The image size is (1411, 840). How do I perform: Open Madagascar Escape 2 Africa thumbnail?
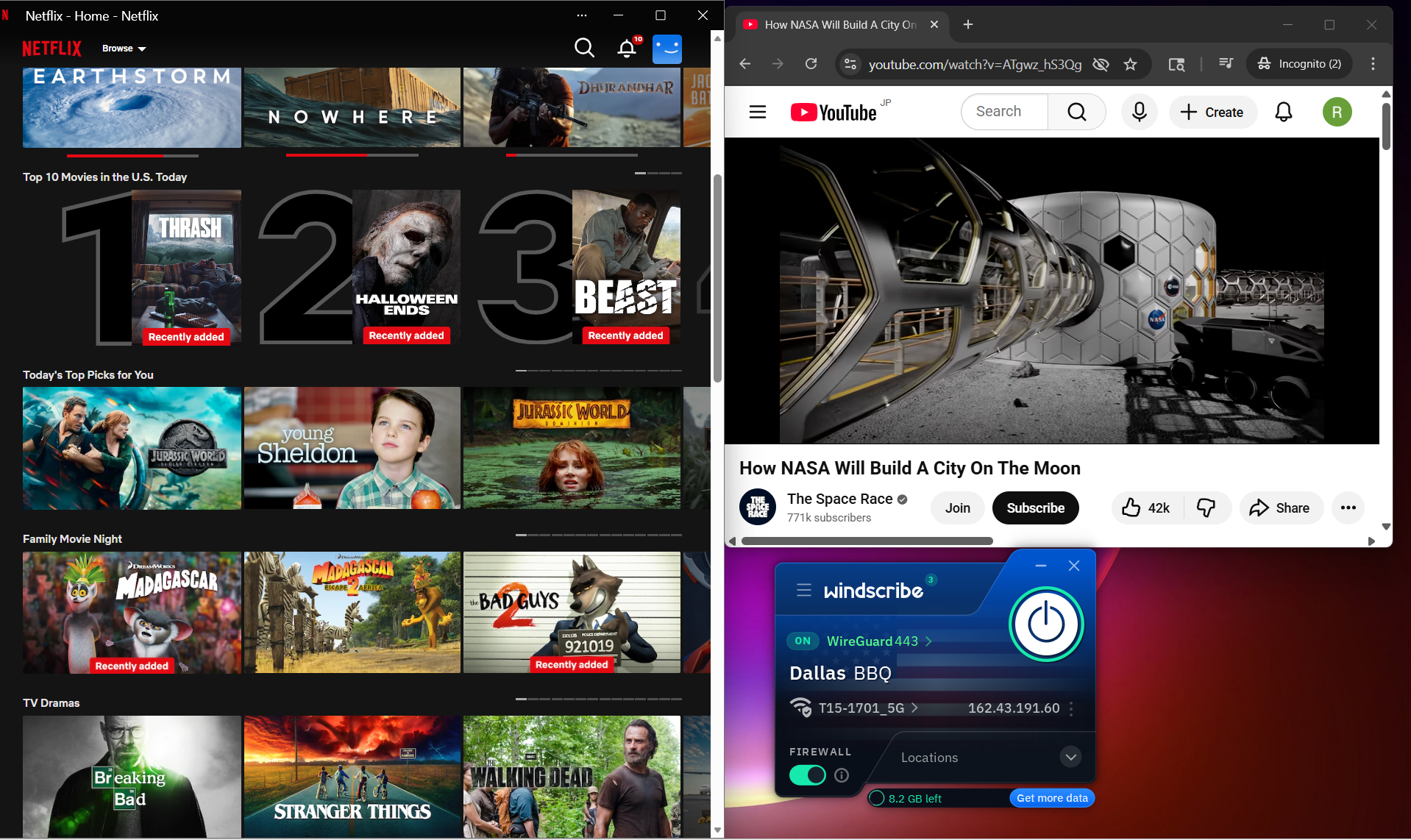[x=352, y=612]
